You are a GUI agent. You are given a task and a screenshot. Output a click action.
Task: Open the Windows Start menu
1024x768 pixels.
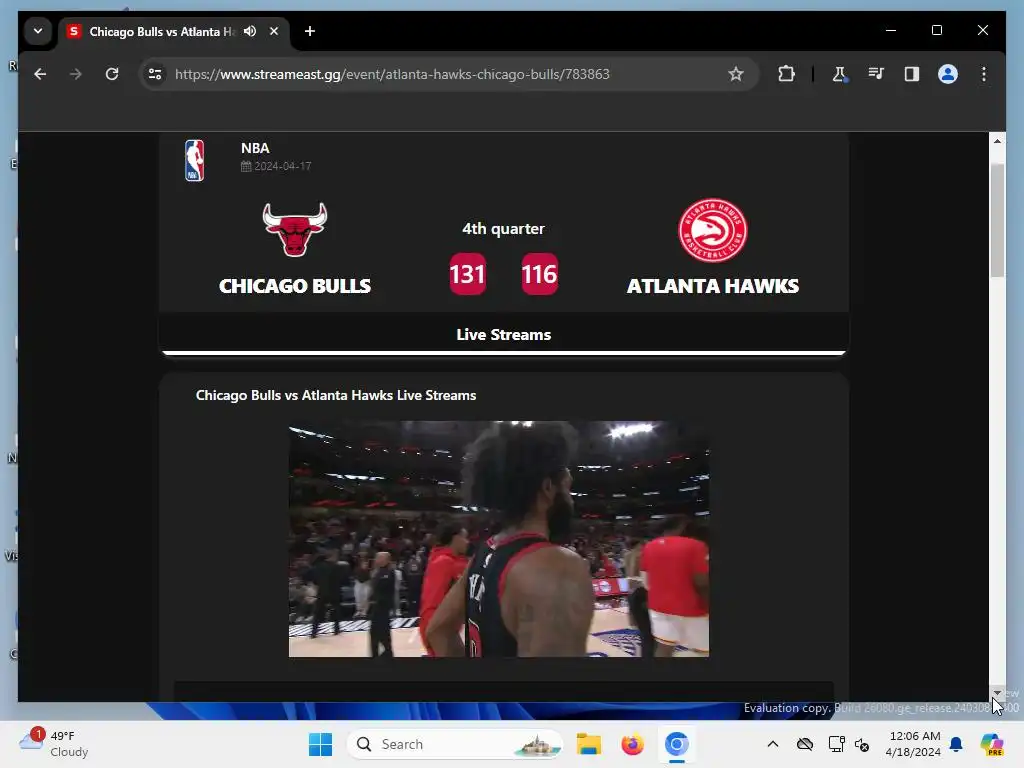[x=321, y=744]
